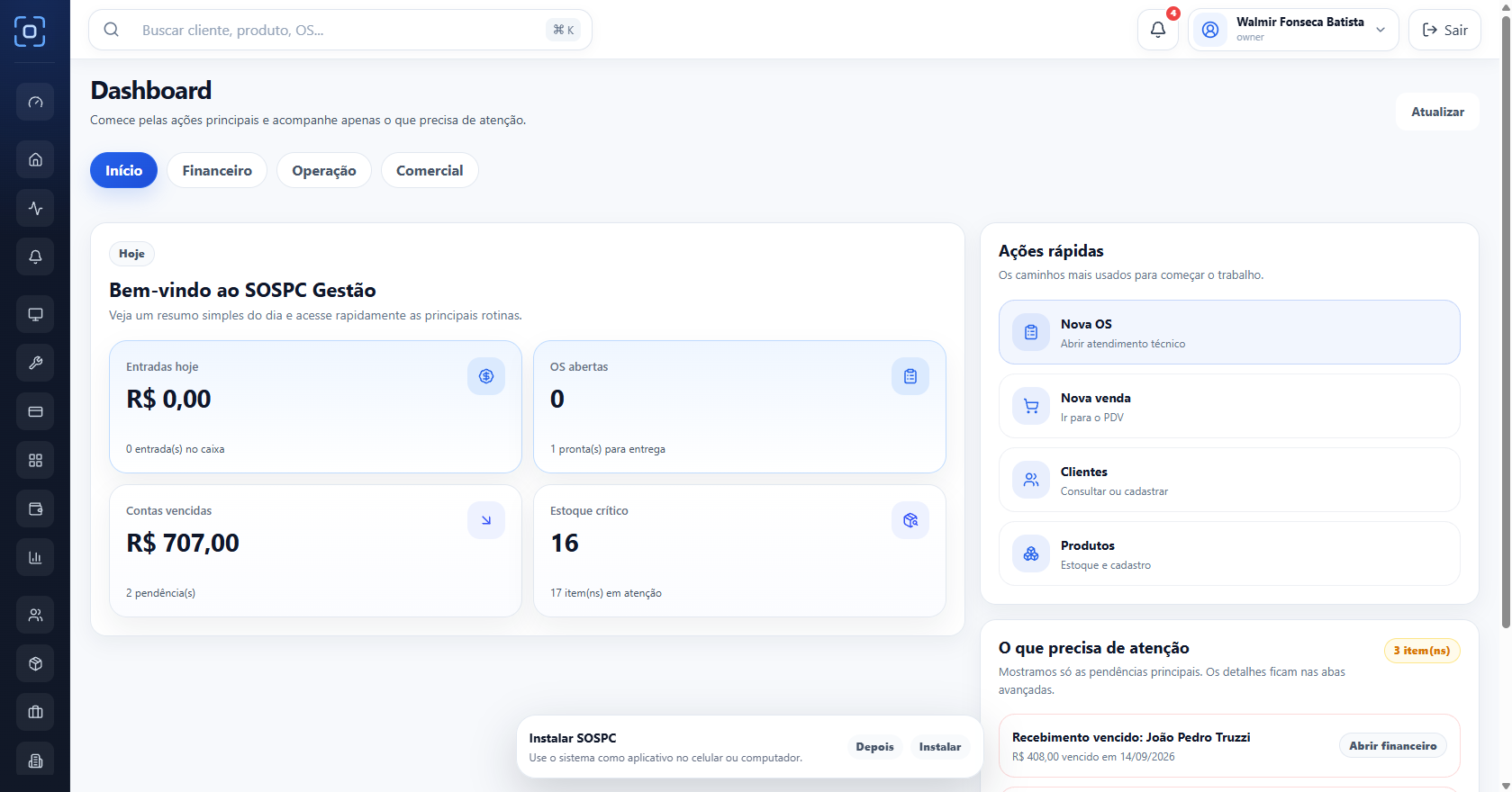Screen dimensions: 1512x792
Task: Select the Início tab
Action: 123,170
